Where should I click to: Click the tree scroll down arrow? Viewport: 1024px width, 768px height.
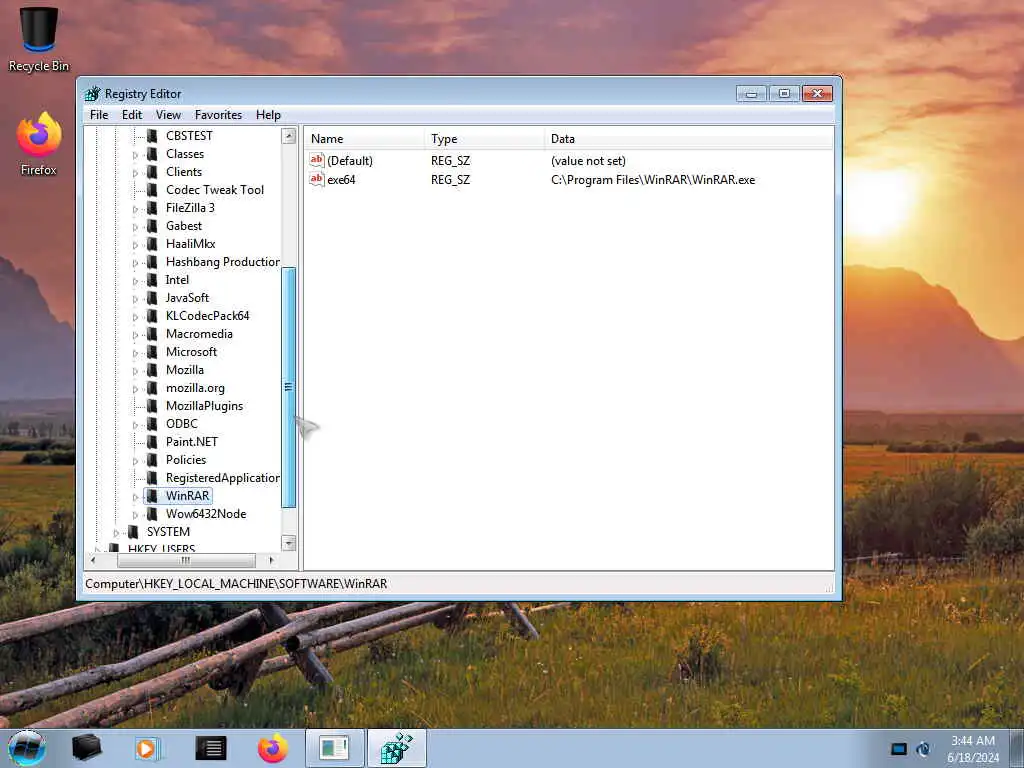click(x=289, y=543)
